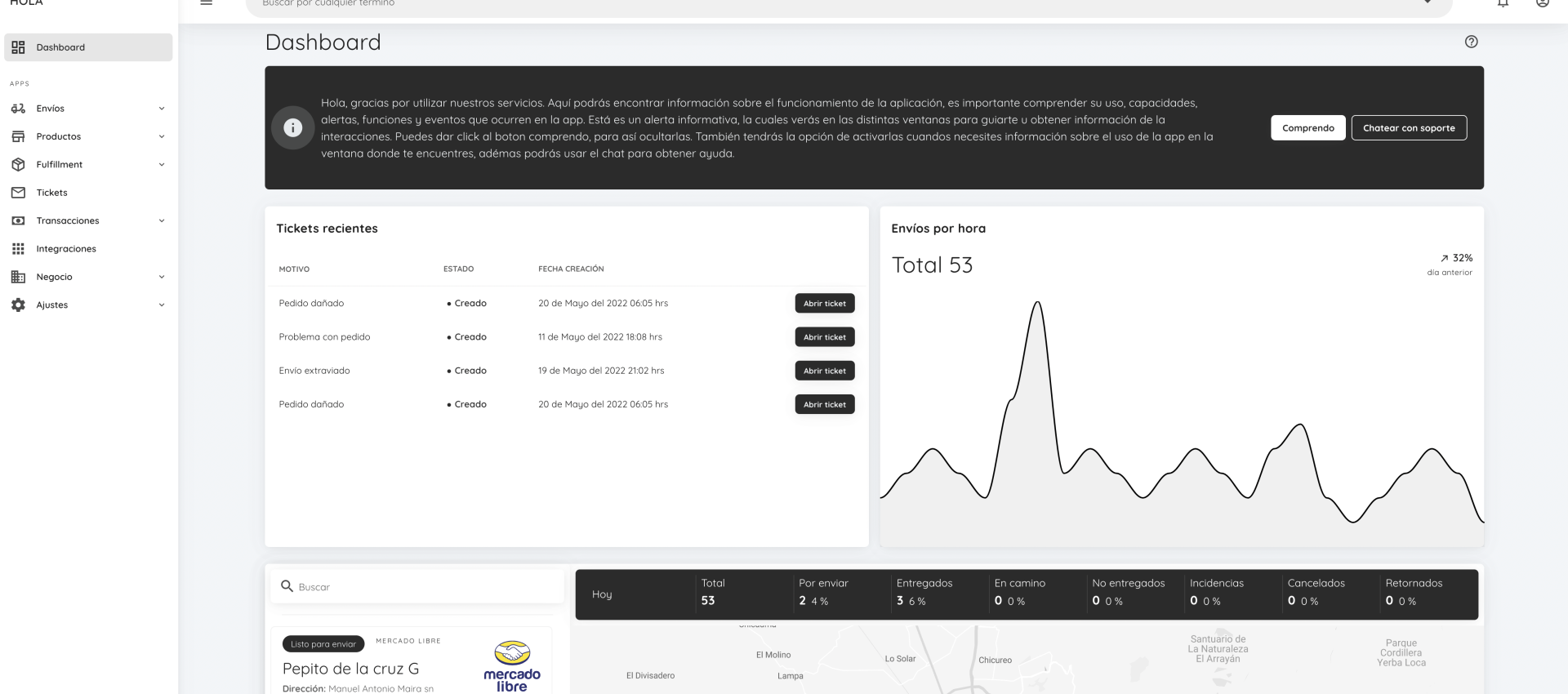Click the Envíos delivery icon
Viewport: 1568px width, 694px height.
(18, 109)
